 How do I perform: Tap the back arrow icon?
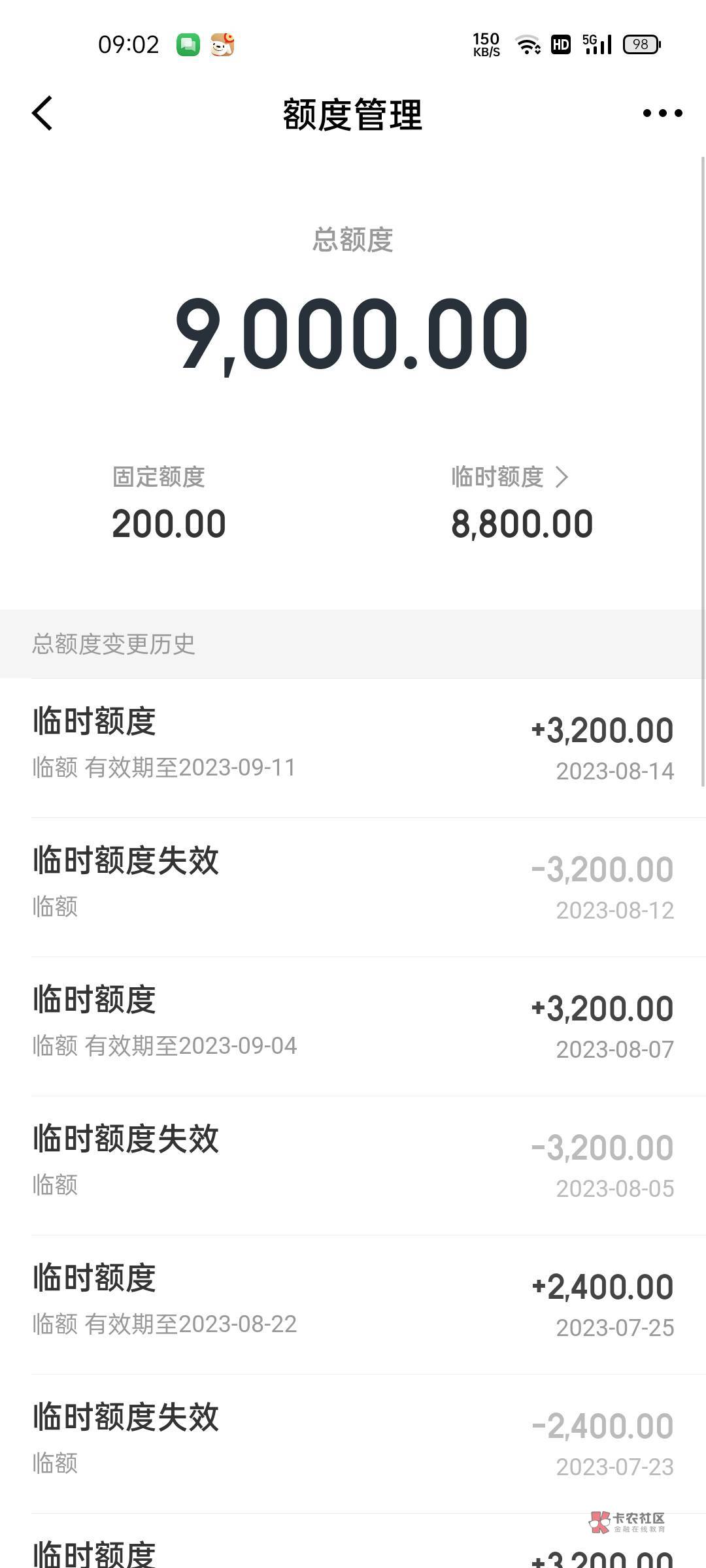point(42,114)
